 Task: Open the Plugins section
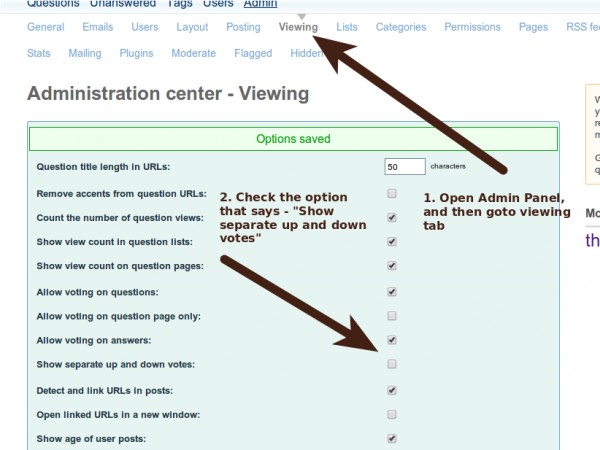click(136, 53)
